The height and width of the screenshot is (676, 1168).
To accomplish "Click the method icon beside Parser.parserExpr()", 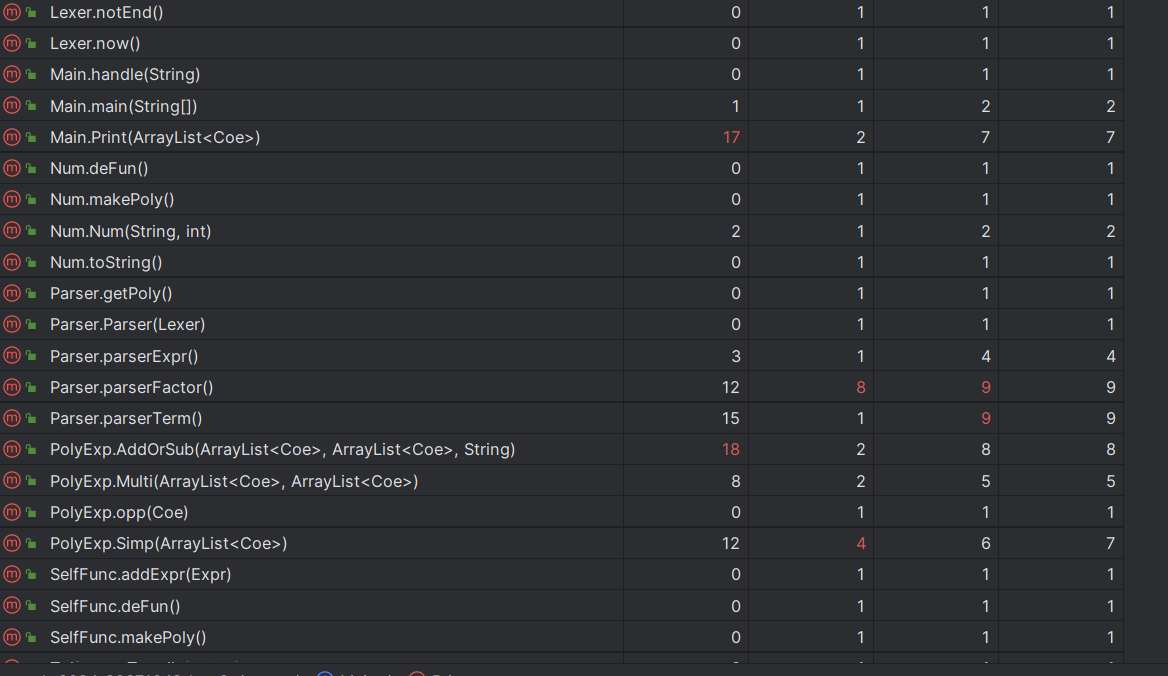I will 12,357.
